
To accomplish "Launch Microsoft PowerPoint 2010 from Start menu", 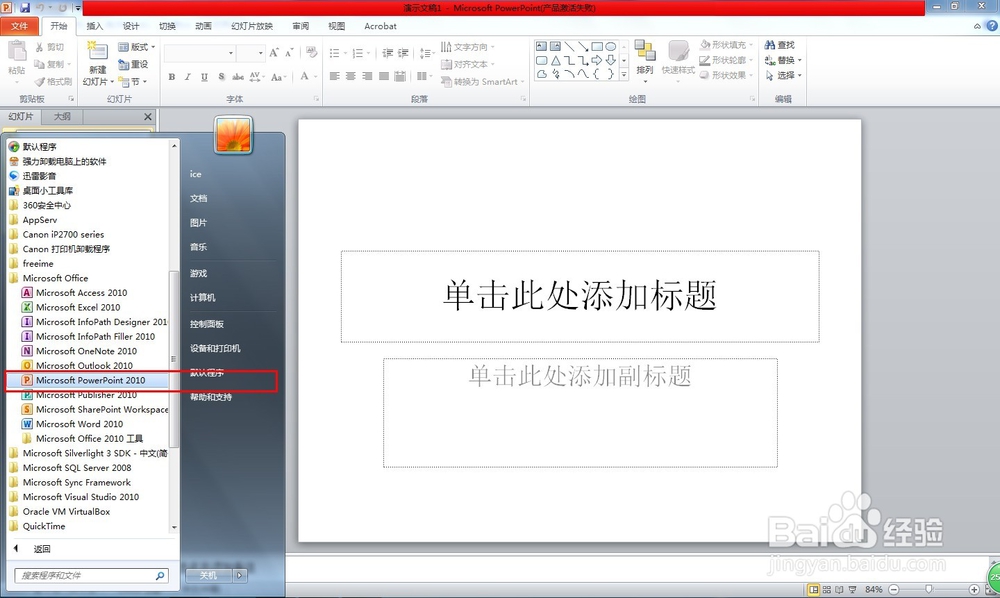I will click(89, 380).
